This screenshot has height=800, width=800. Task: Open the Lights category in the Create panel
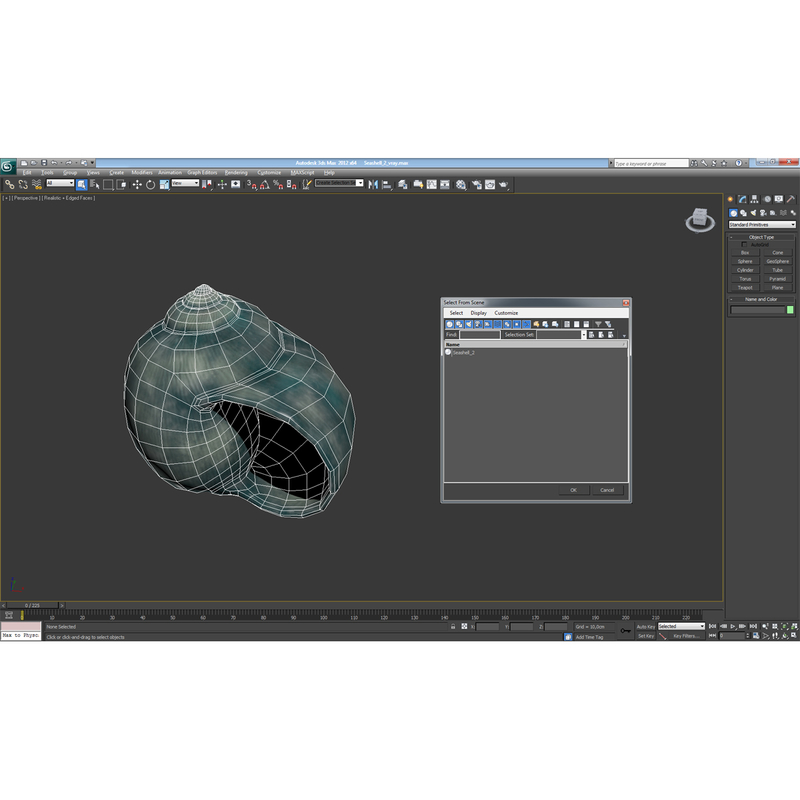point(751,213)
